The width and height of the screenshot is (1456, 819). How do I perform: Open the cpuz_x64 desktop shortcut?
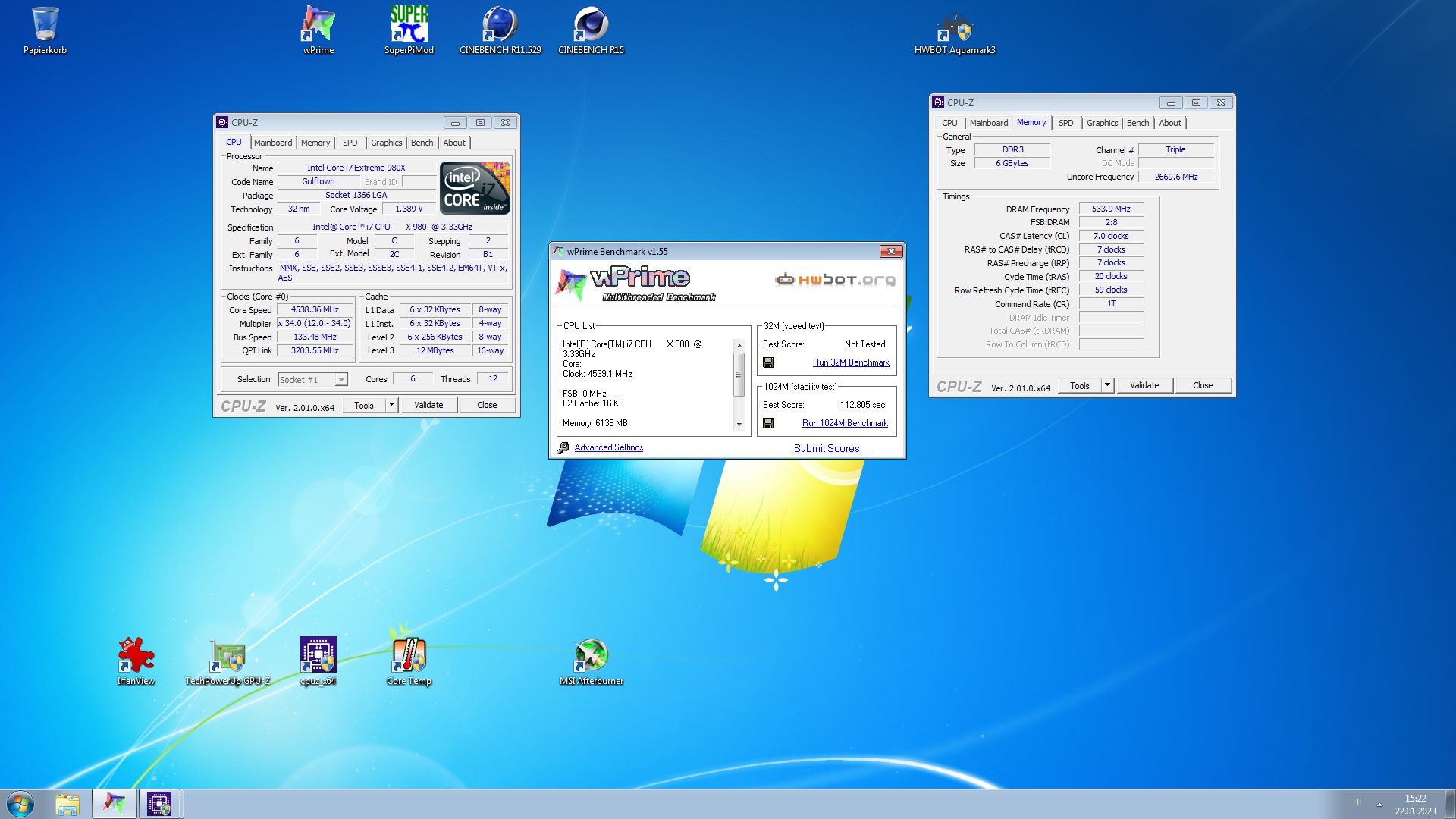pos(318,661)
